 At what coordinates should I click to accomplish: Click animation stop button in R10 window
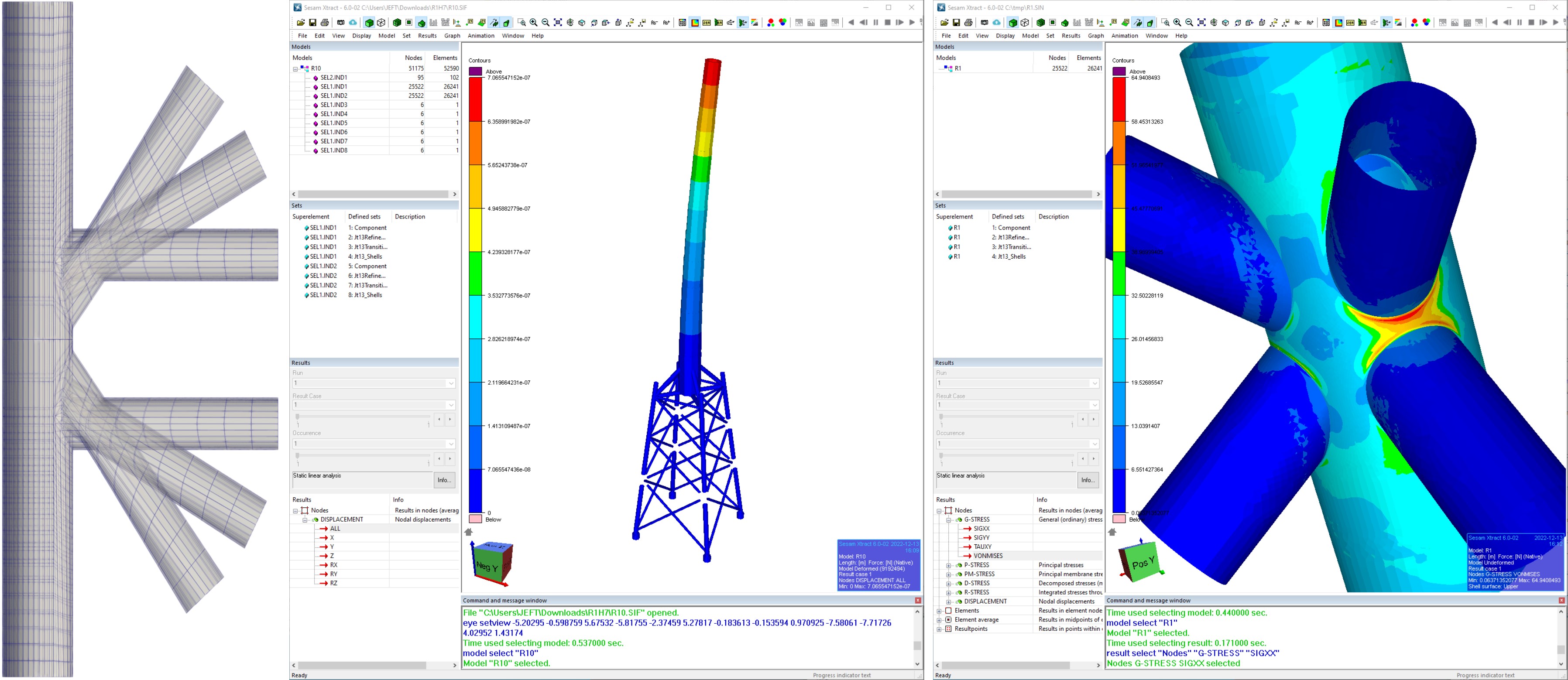click(x=888, y=23)
